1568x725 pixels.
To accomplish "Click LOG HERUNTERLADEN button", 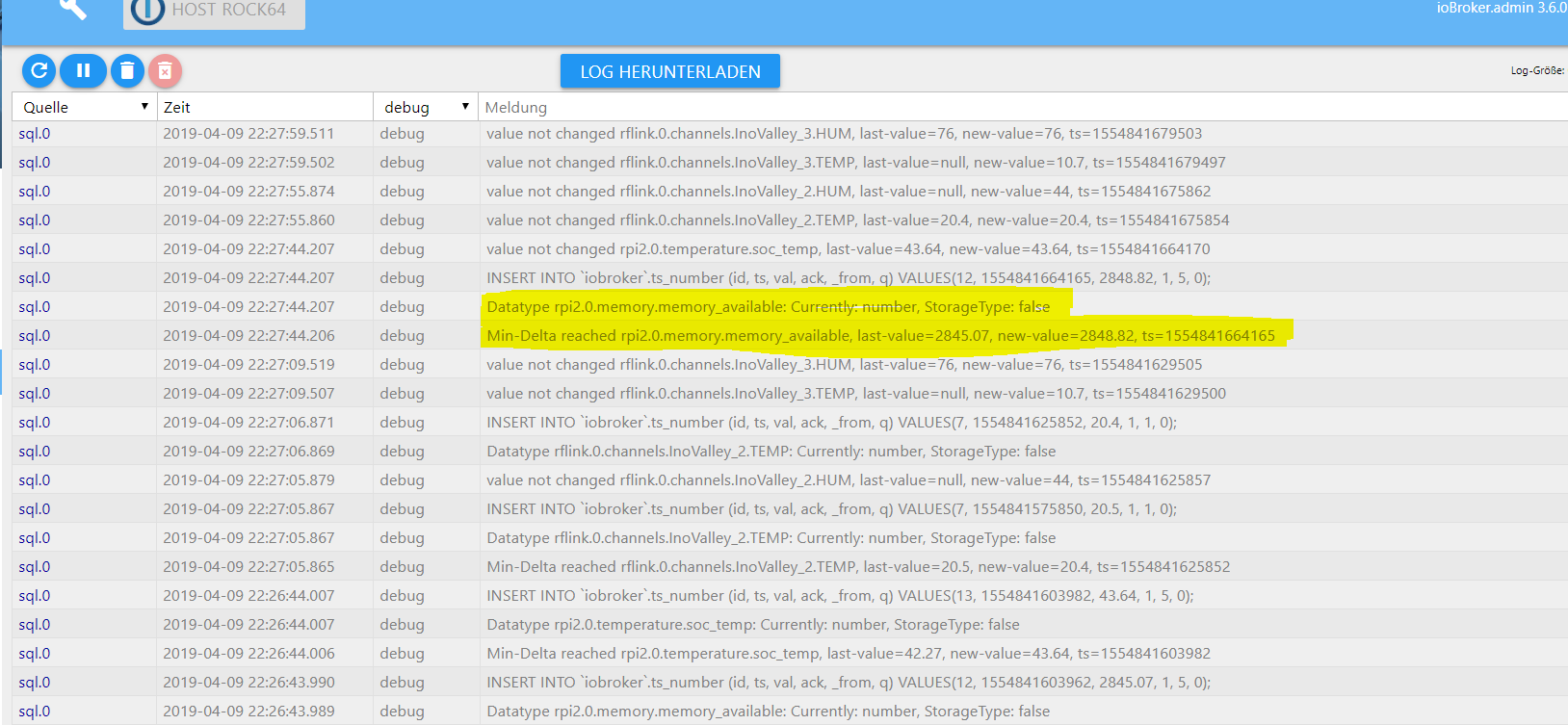I will click(x=670, y=71).
